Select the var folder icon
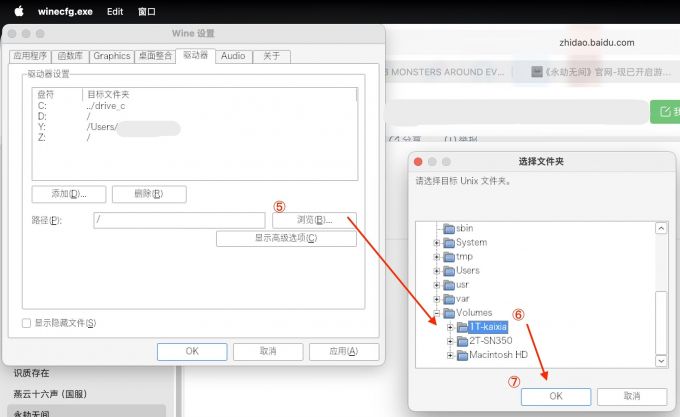680x417 pixels. point(449,299)
